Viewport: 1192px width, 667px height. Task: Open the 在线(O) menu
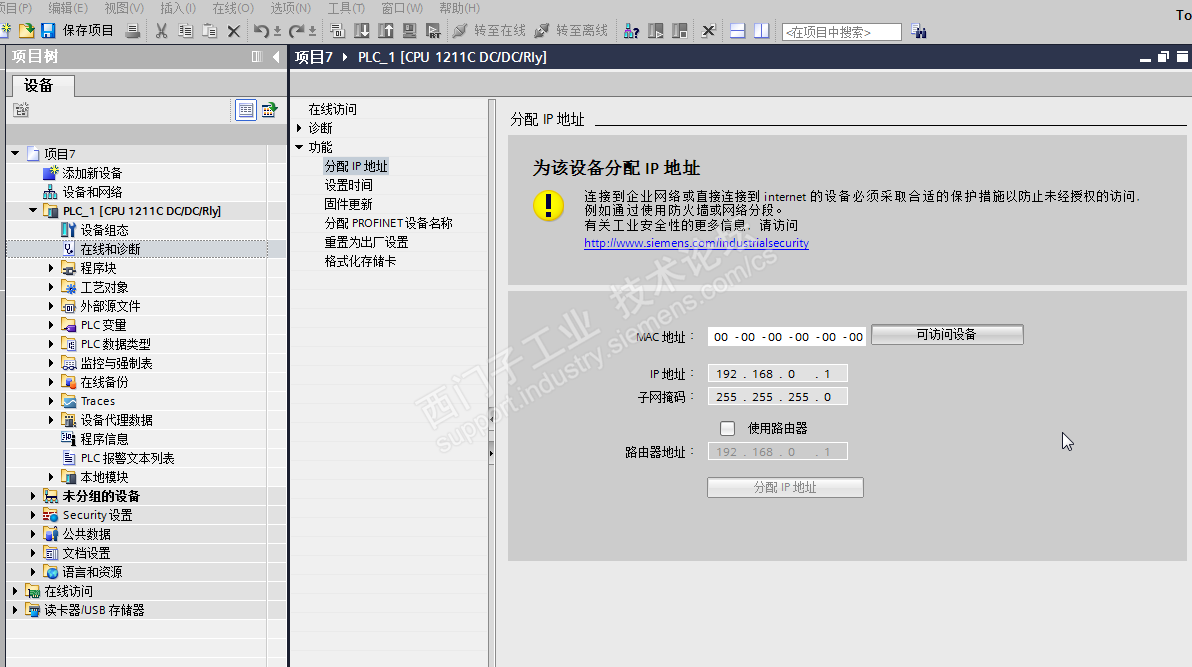[233, 8]
